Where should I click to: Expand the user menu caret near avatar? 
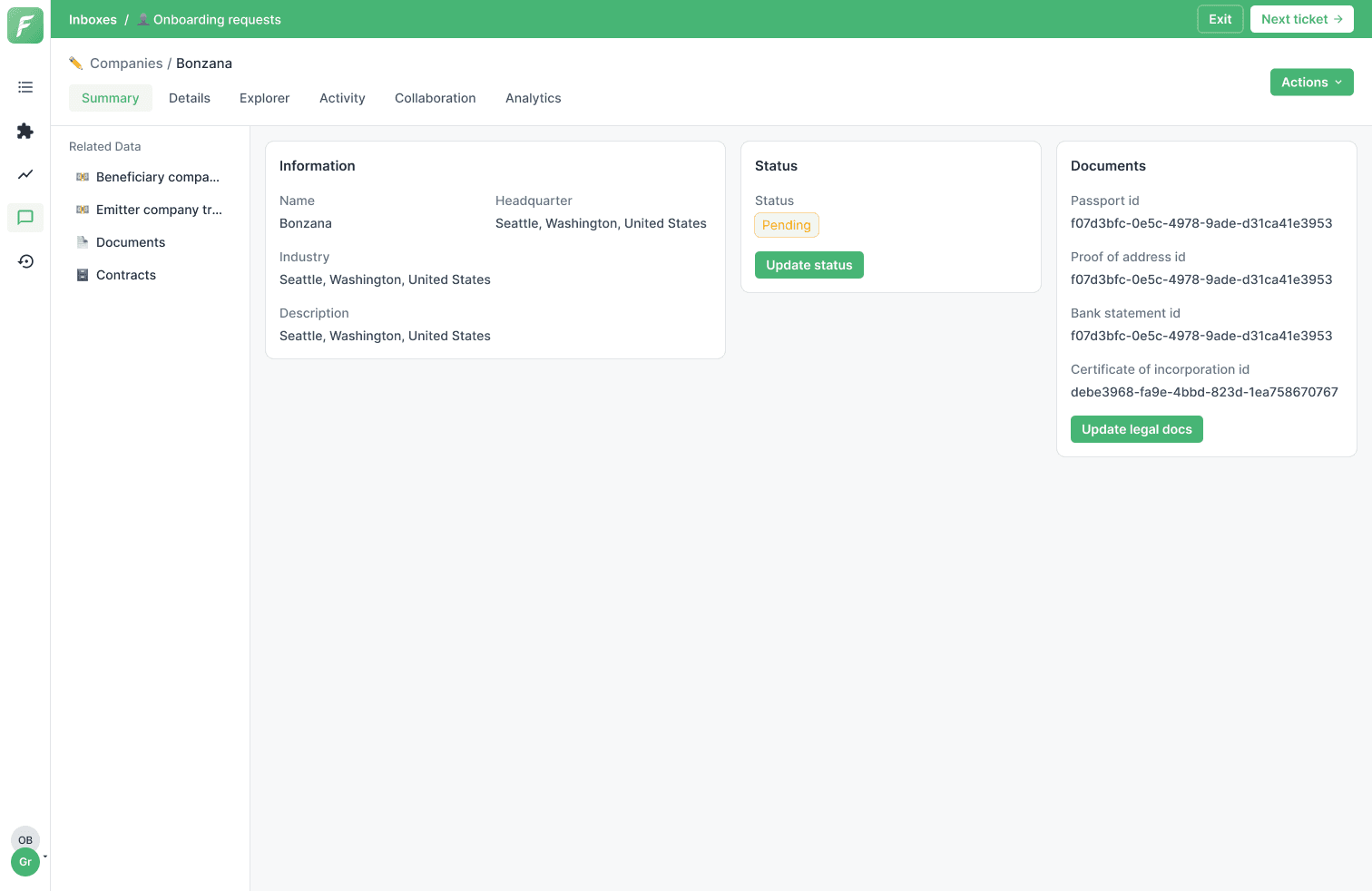coord(45,856)
